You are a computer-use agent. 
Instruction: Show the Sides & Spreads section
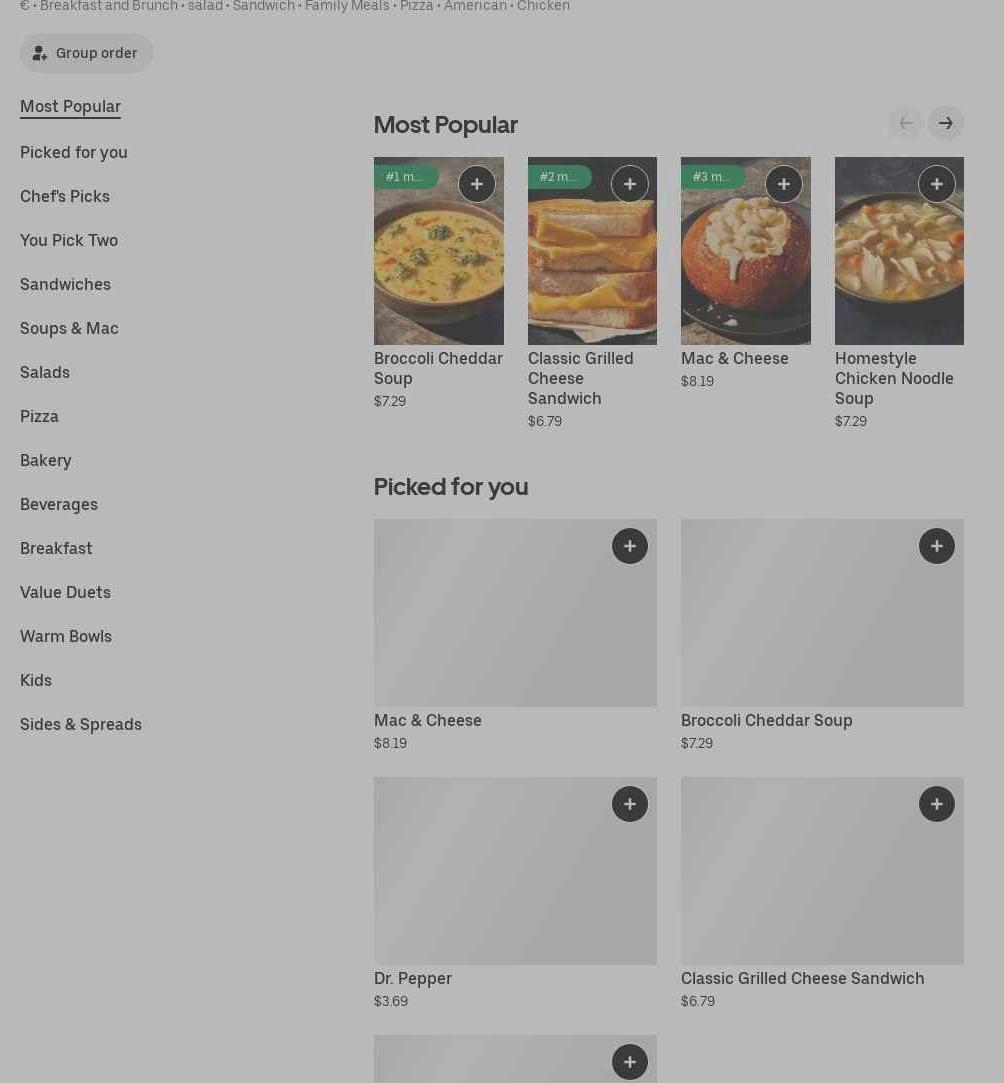[x=81, y=724]
